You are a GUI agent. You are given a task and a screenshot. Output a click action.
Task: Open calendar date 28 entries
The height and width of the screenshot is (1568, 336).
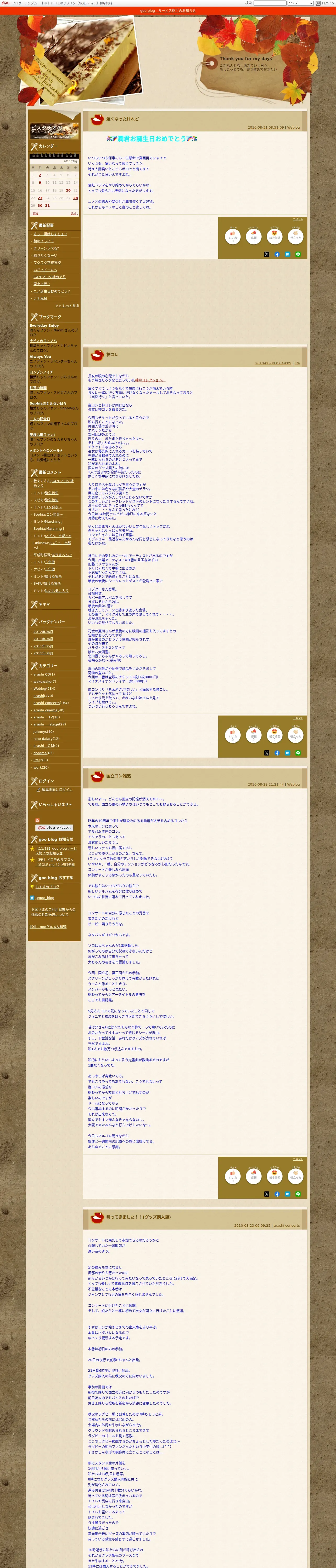[76, 198]
